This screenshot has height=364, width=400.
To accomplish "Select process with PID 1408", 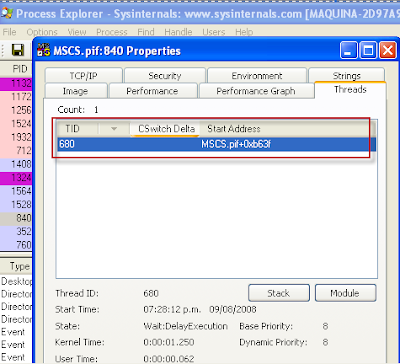I will click(16, 164).
